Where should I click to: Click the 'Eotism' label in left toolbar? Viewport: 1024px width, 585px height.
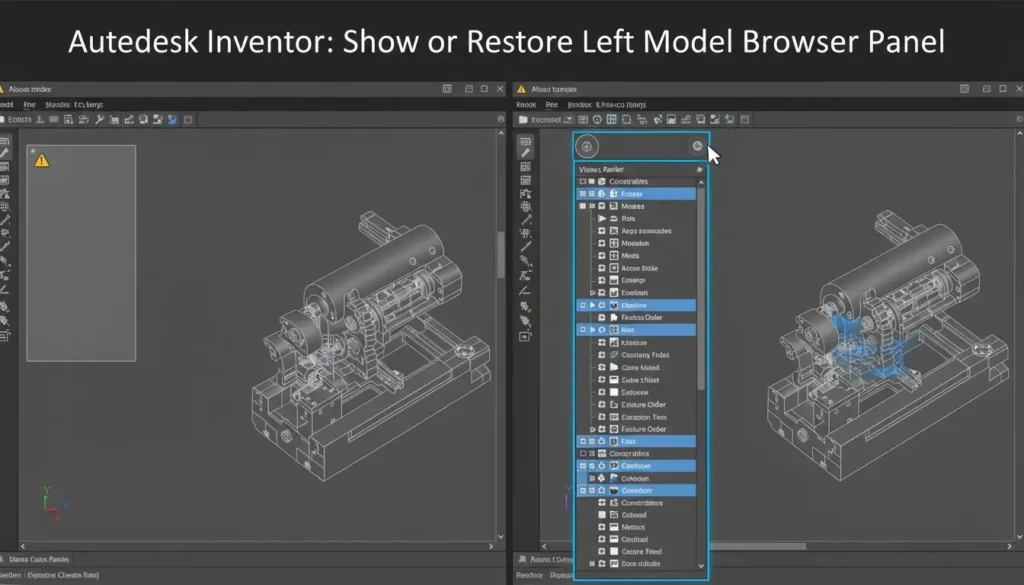coord(20,119)
